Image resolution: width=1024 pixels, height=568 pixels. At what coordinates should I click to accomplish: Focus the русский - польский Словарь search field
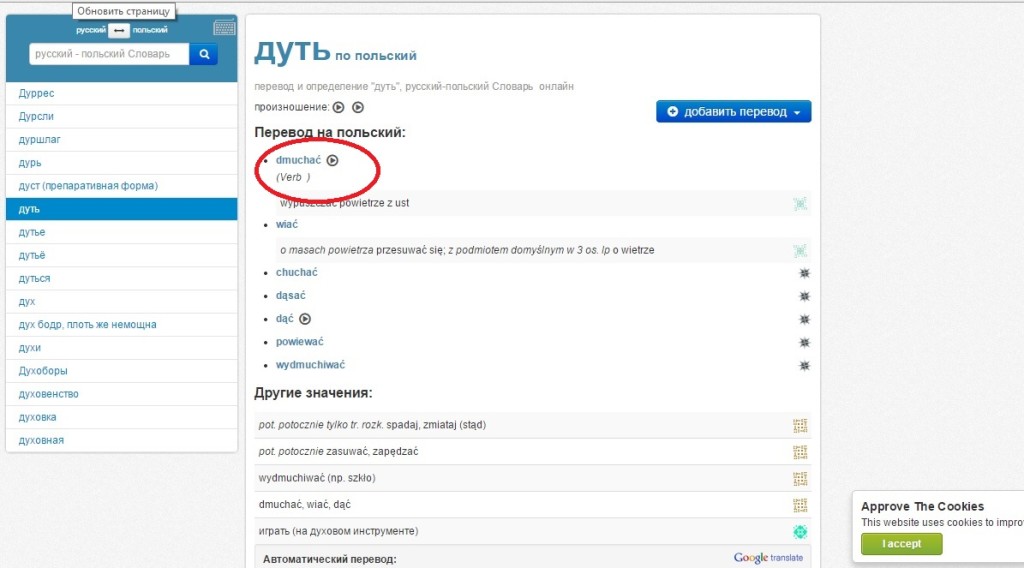pyautogui.click(x=109, y=54)
